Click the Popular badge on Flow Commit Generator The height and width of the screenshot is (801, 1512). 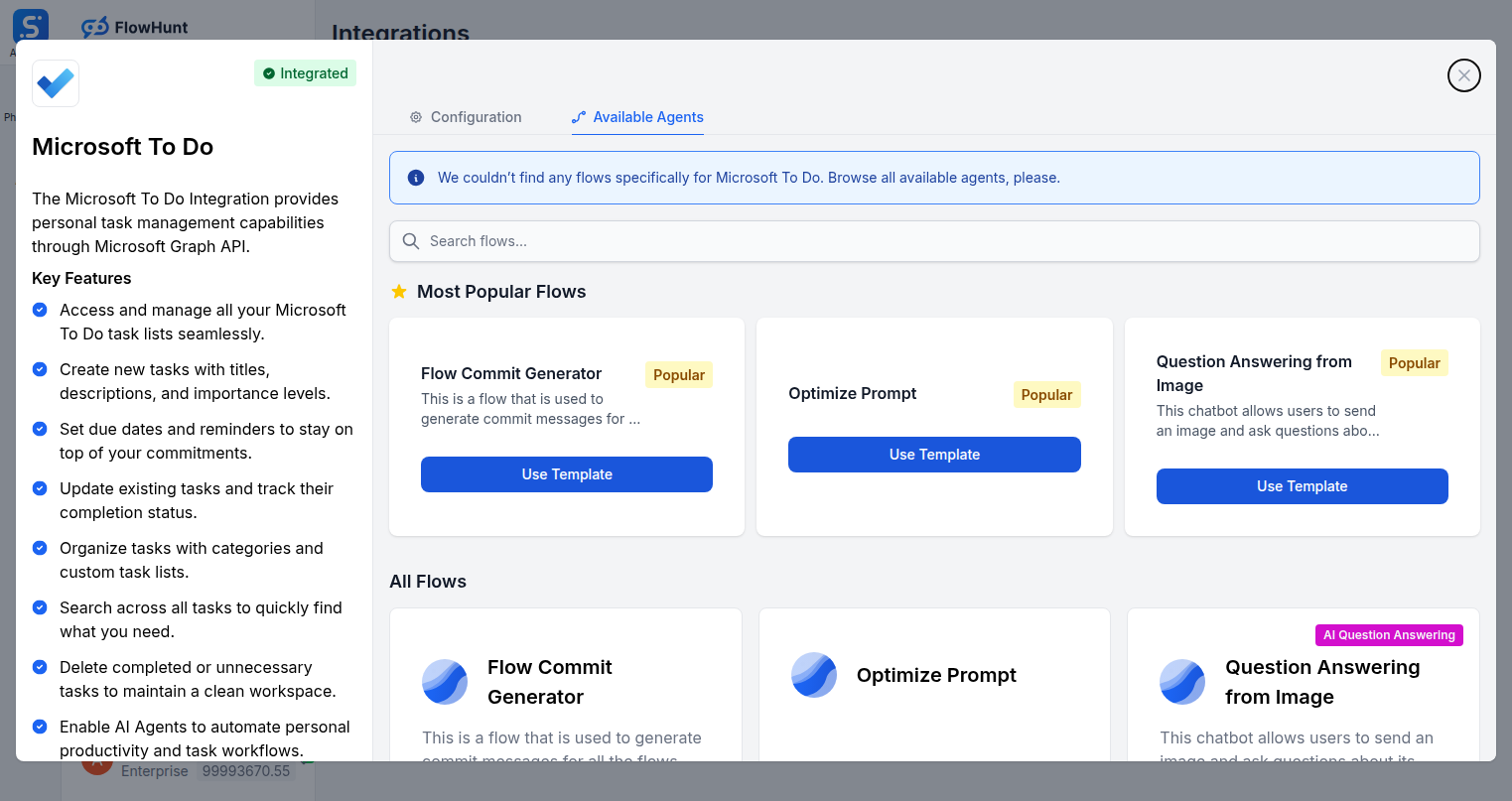678,374
